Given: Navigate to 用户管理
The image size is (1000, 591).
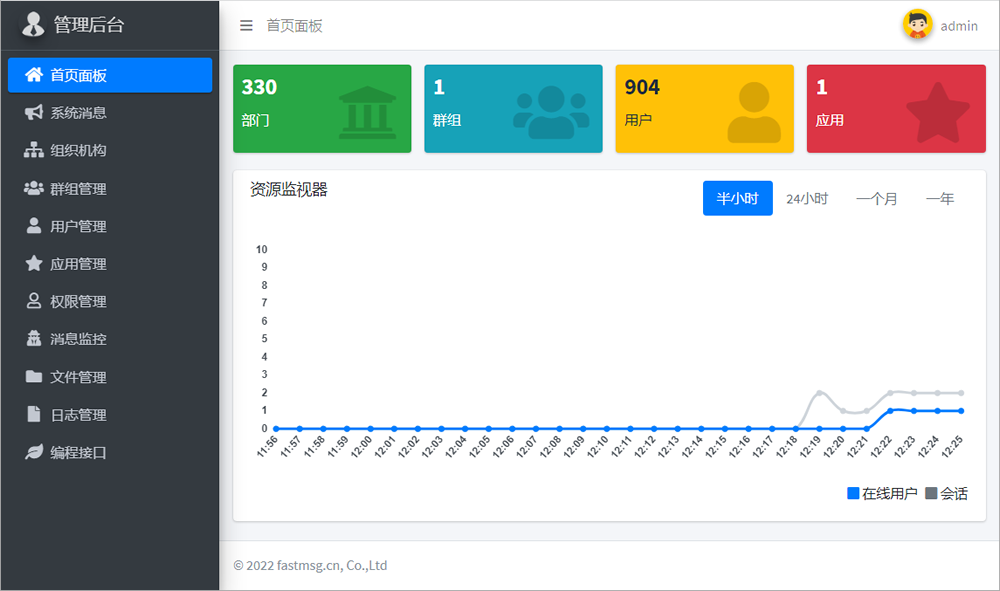Looking at the screenshot, I should click(x=110, y=226).
